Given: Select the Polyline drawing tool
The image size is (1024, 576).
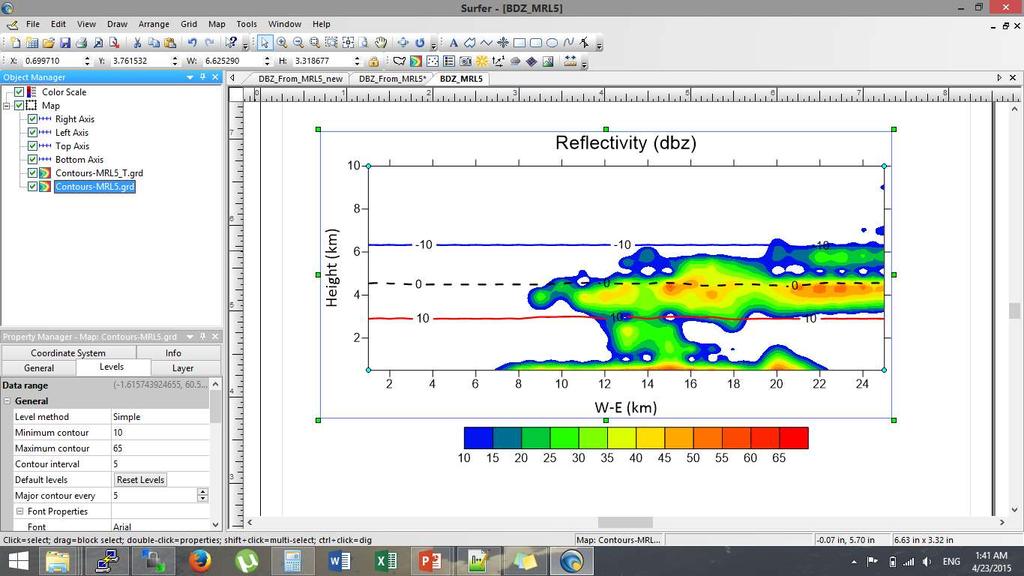Looking at the screenshot, I should coord(486,42).
